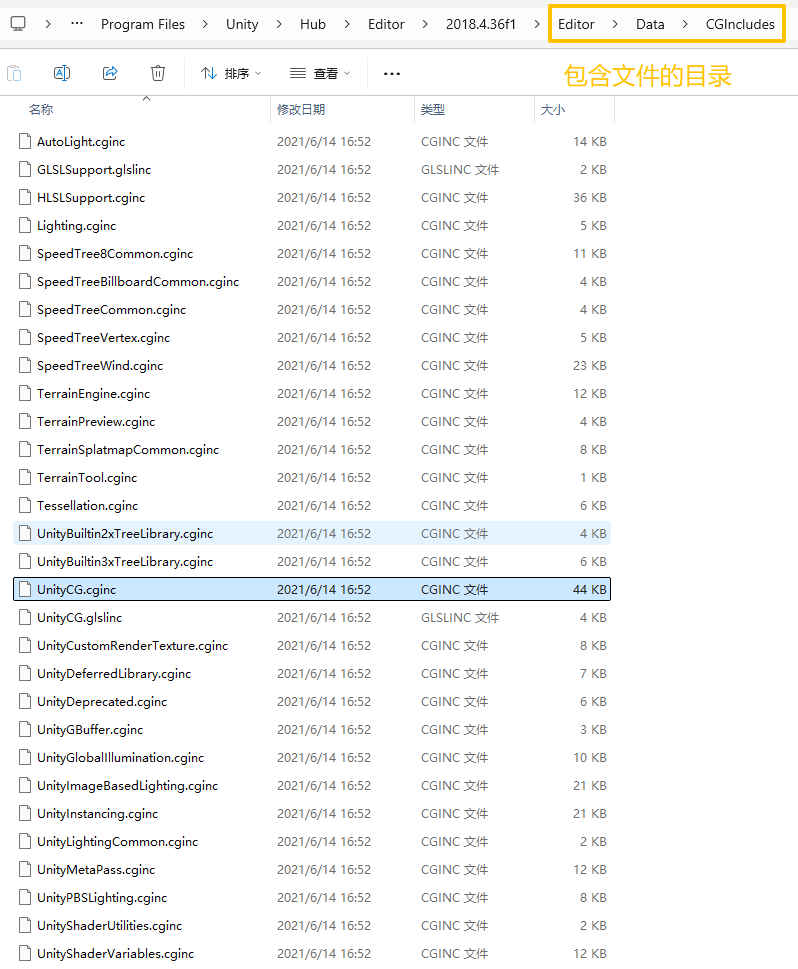Expand the chevron between Data and CGIncludes
The width and height of the screenshot is (798, 969).
[x=685, y=24]
